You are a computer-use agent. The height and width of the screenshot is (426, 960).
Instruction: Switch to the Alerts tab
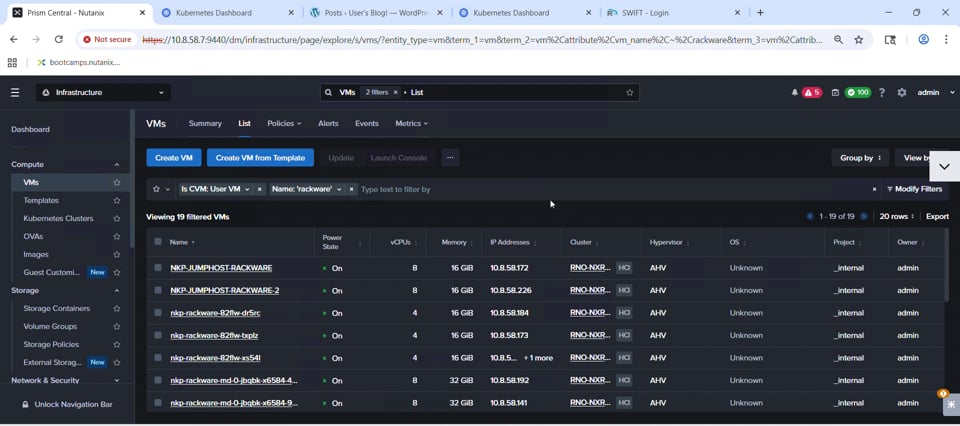coord(328,123)
